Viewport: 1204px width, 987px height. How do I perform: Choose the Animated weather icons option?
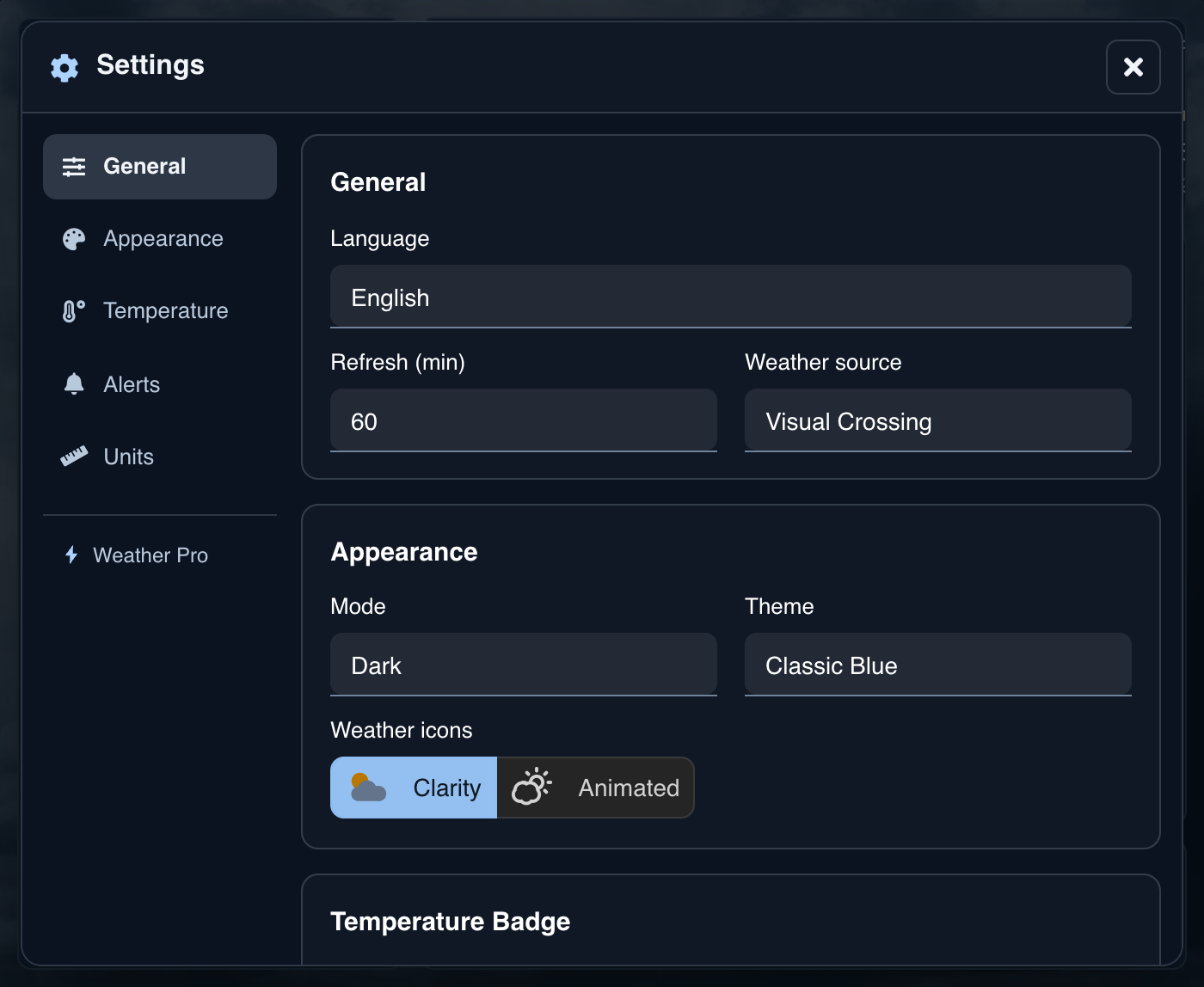coord(595,788)
